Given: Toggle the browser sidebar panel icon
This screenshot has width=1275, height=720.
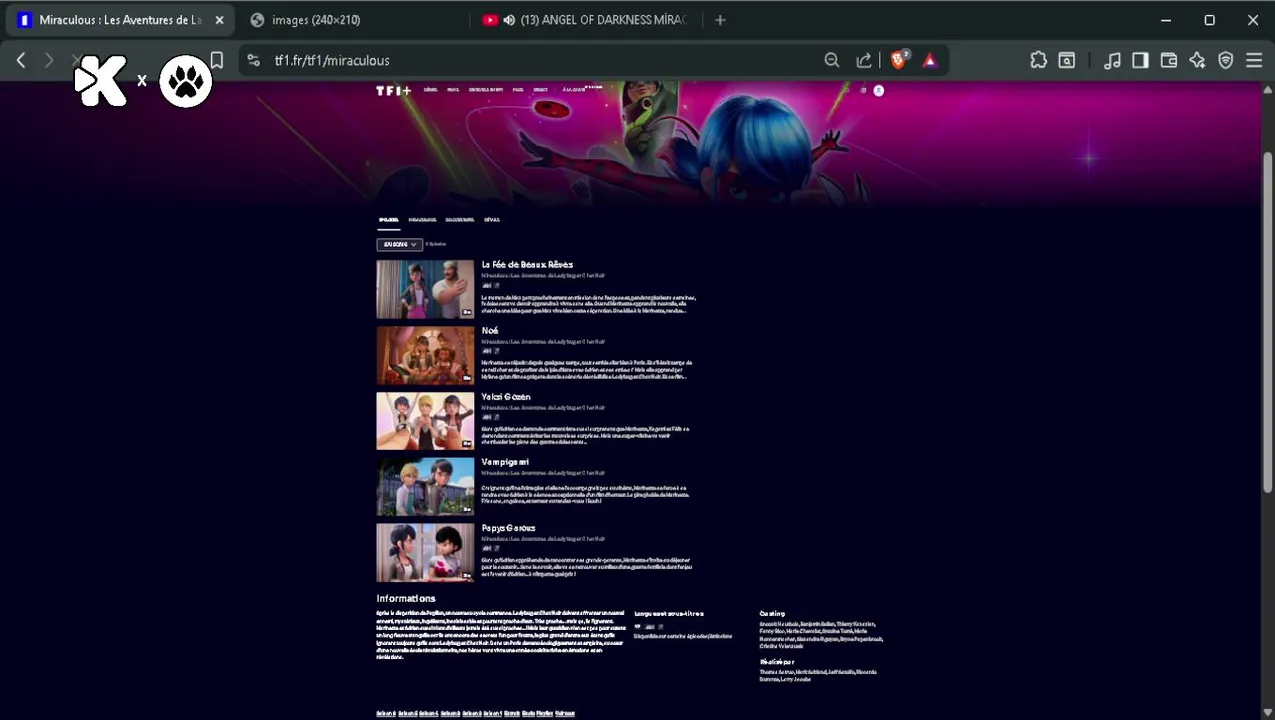Looking at the screenshot, I should coord(1140,60).
